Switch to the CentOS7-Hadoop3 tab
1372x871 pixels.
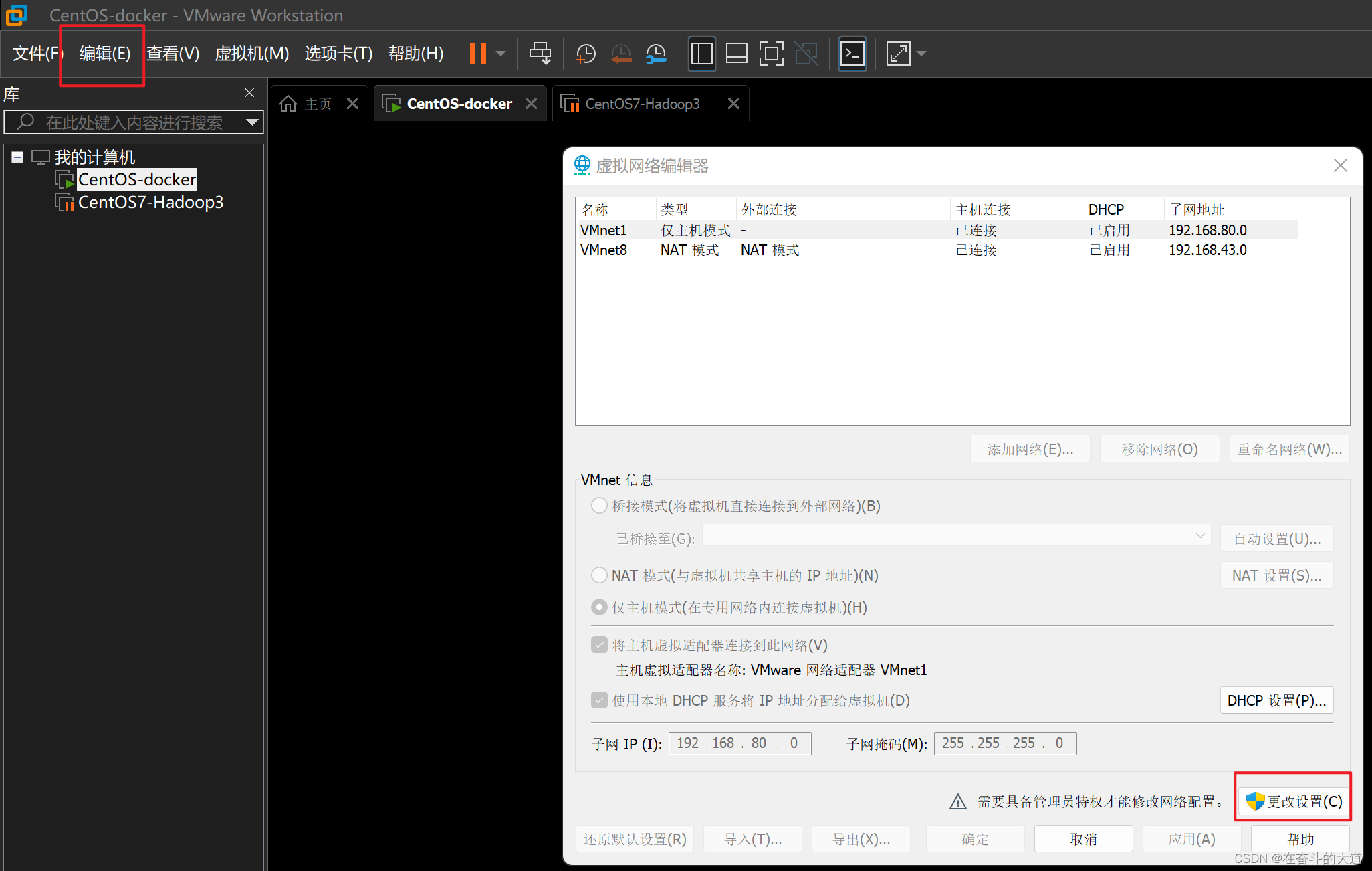pos(642,104)
